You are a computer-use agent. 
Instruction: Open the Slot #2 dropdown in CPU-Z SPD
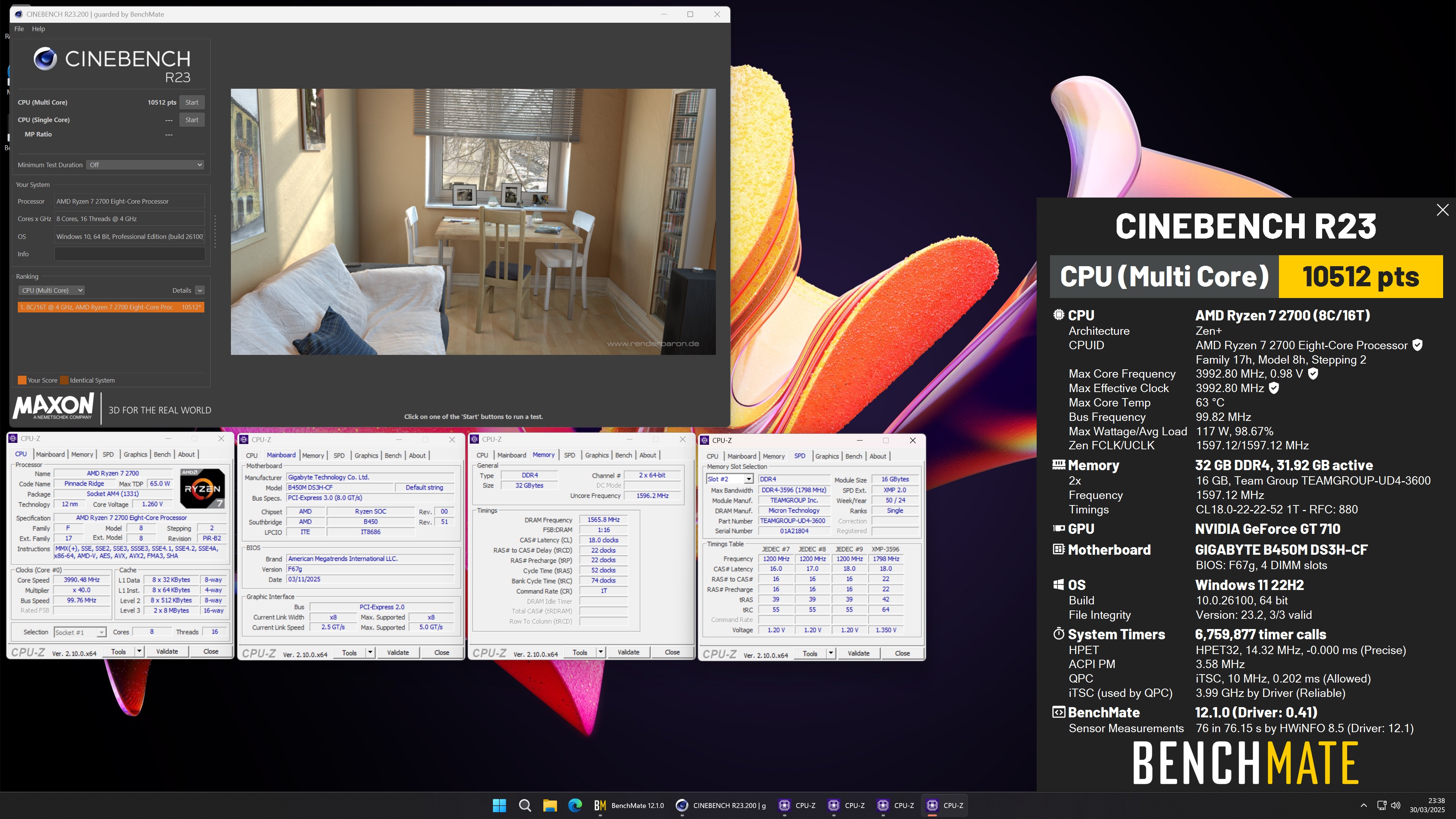click(x=730, y=479)
